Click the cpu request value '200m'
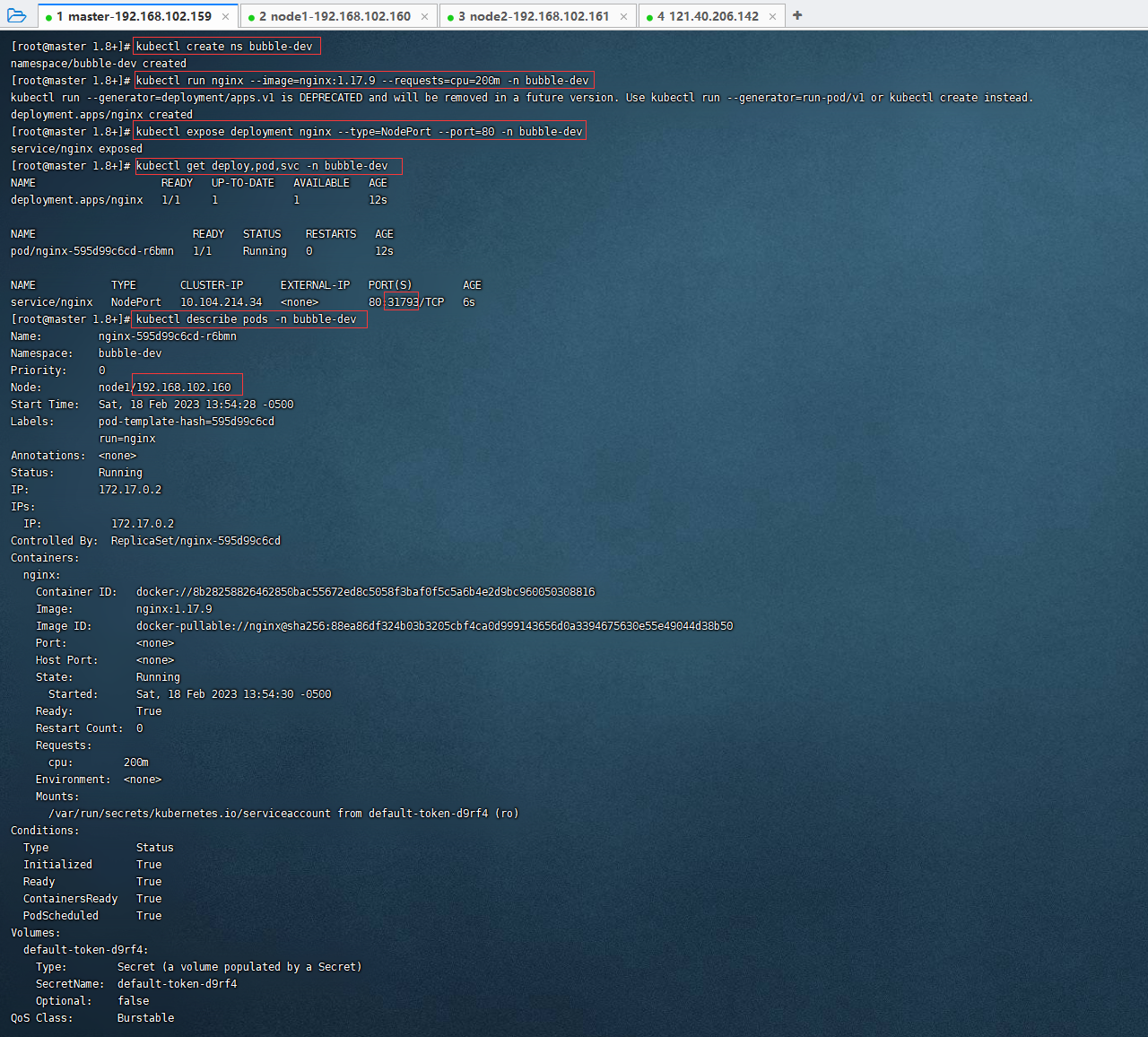The image size is (1148, 1037). click(136, 762)
